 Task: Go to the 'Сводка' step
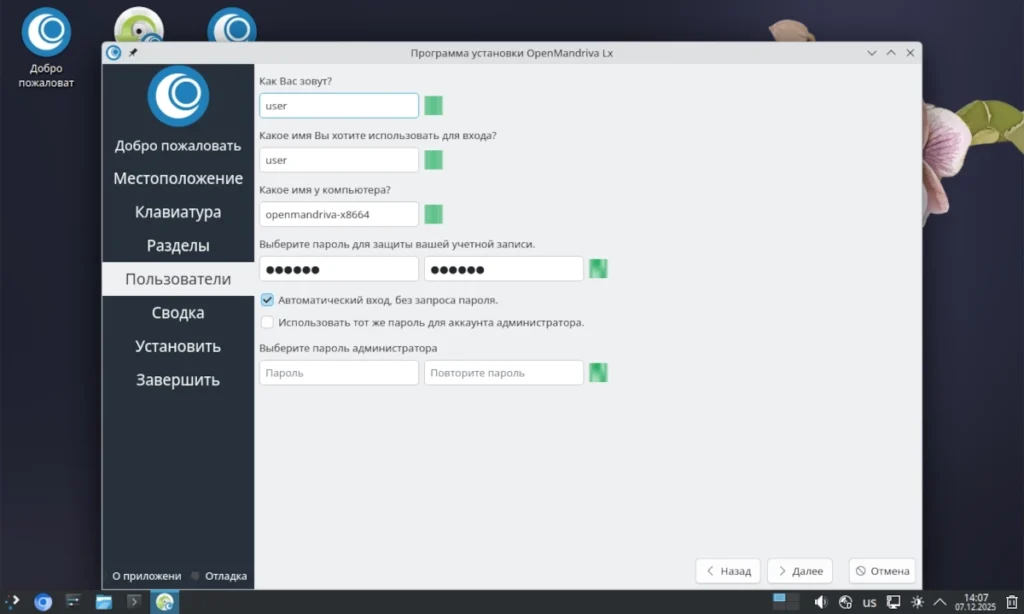click(178, 313)
